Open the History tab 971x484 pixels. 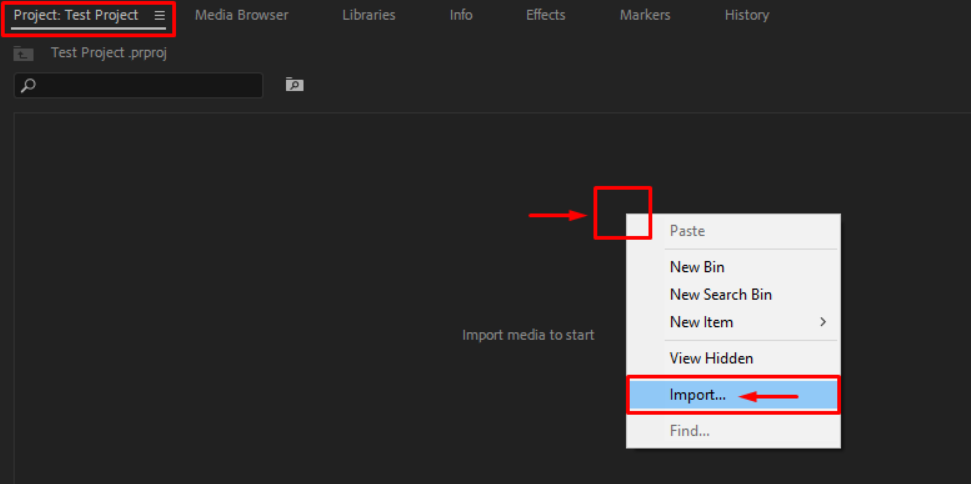(x=747, y=15)
